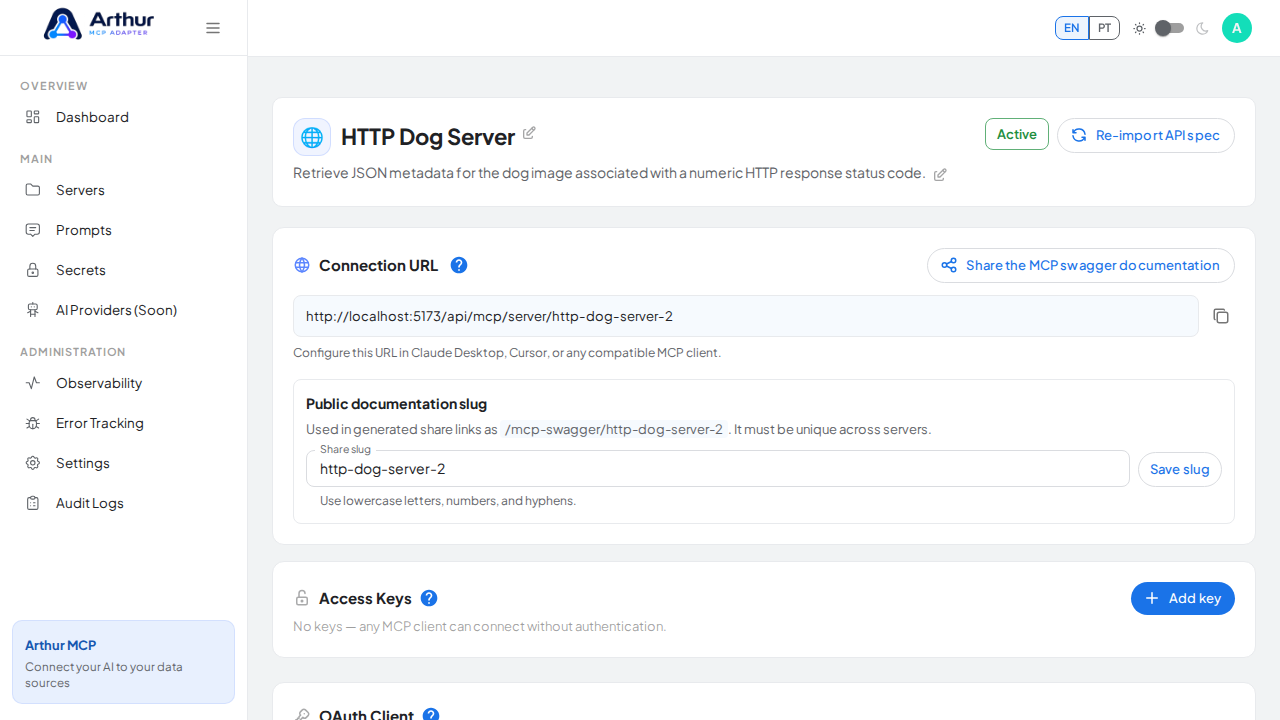Toggle the dark mode switch
The height and width of the screenshot is (720, 1280).
tap(1169, 28)
